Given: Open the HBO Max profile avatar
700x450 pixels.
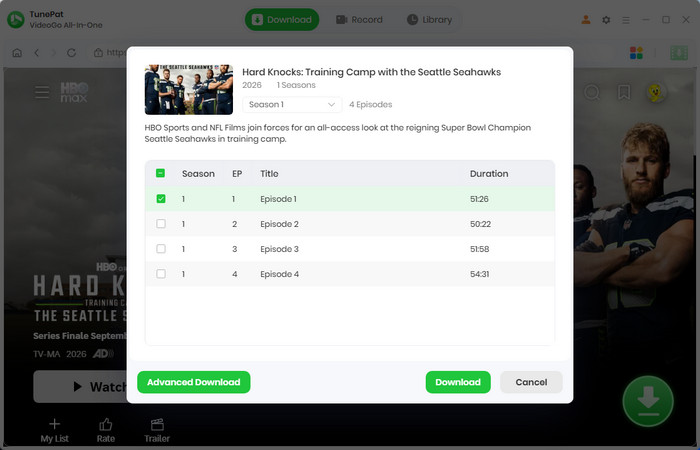Looking at the screenshot, I should click(x=655, y=92).
